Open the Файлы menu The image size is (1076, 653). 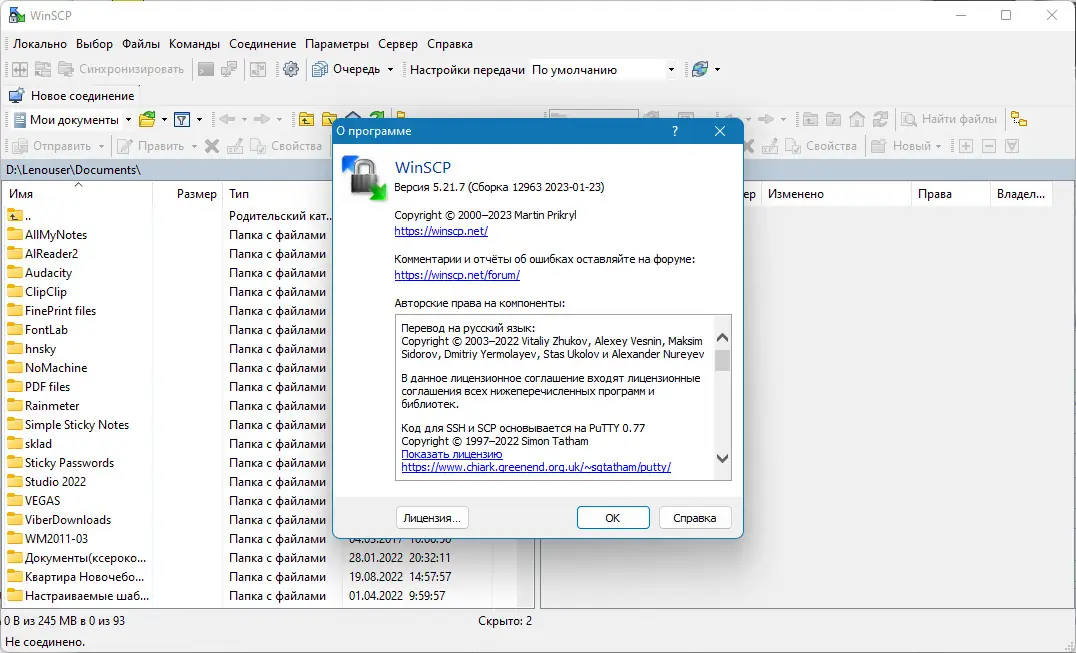141,44
